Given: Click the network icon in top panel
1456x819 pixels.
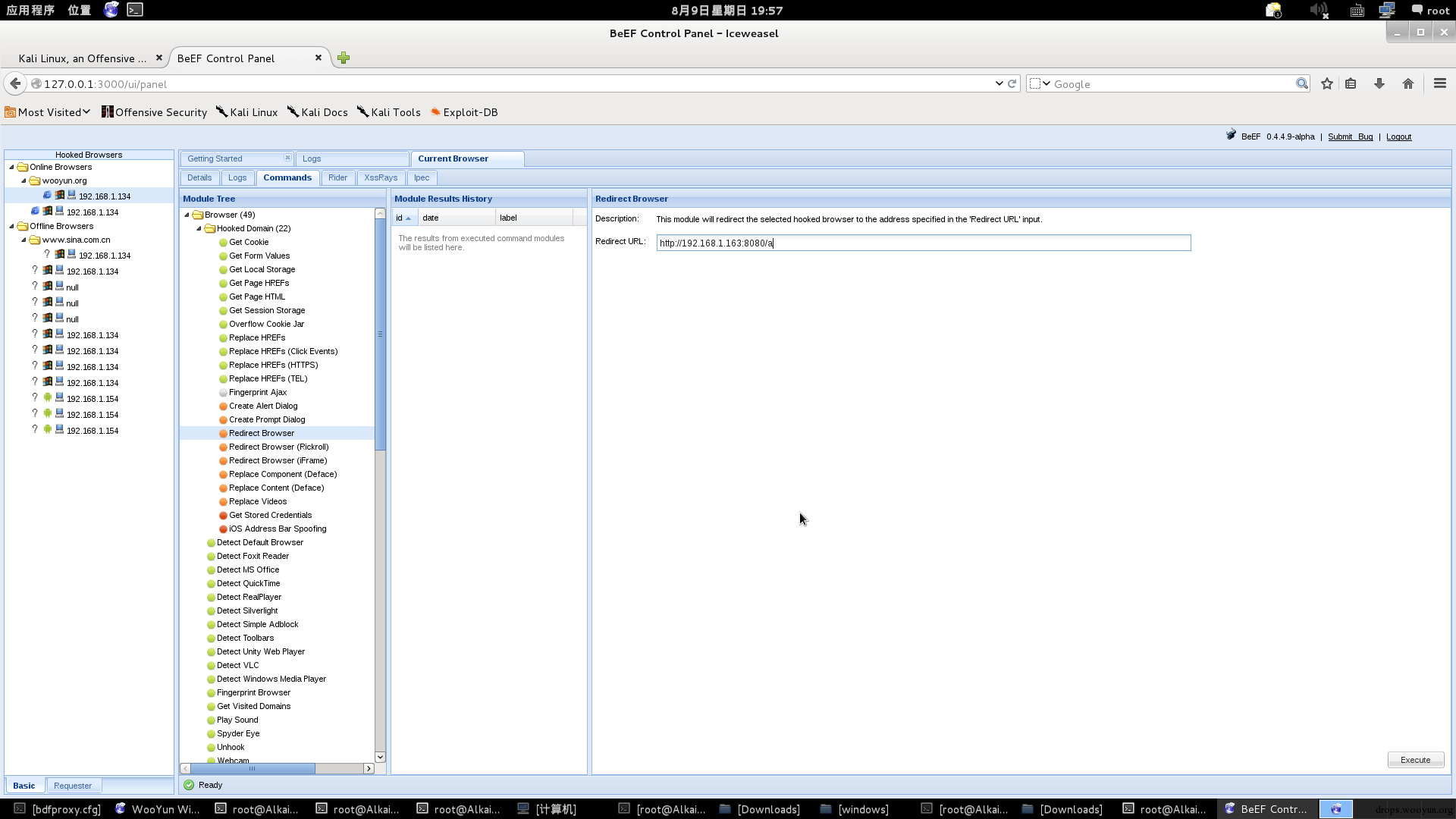Looking at the screenshot, I should (x=1387, y=10).
